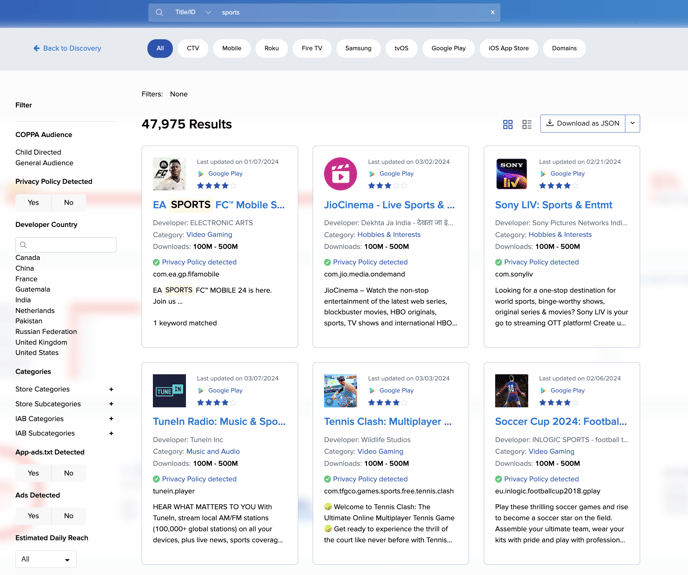This screenshot has width=688, height=575.
Task: Filter by General Audience
Action: 44,163
